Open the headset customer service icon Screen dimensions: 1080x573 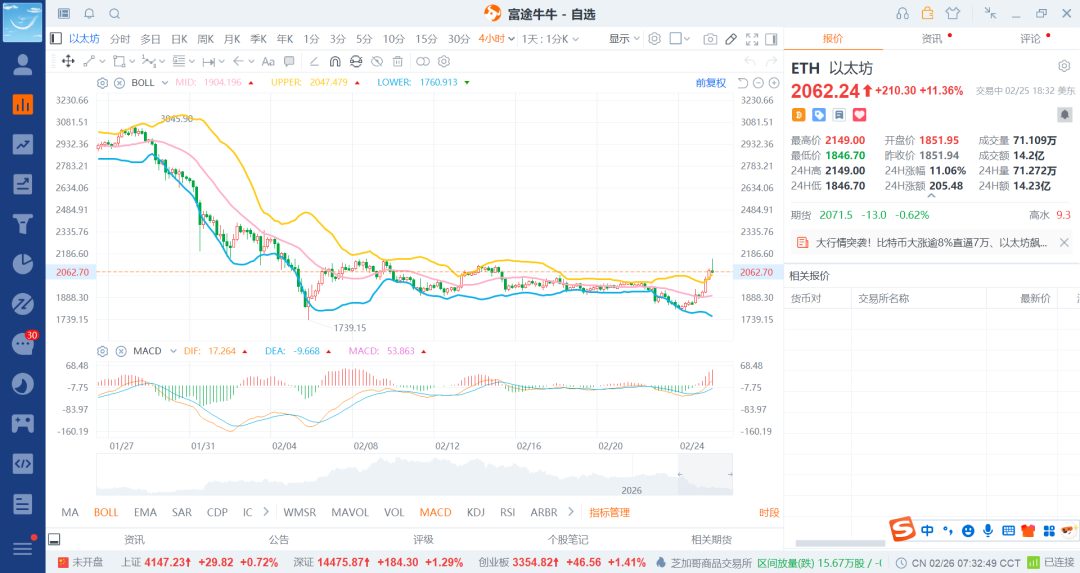[903, 14]
